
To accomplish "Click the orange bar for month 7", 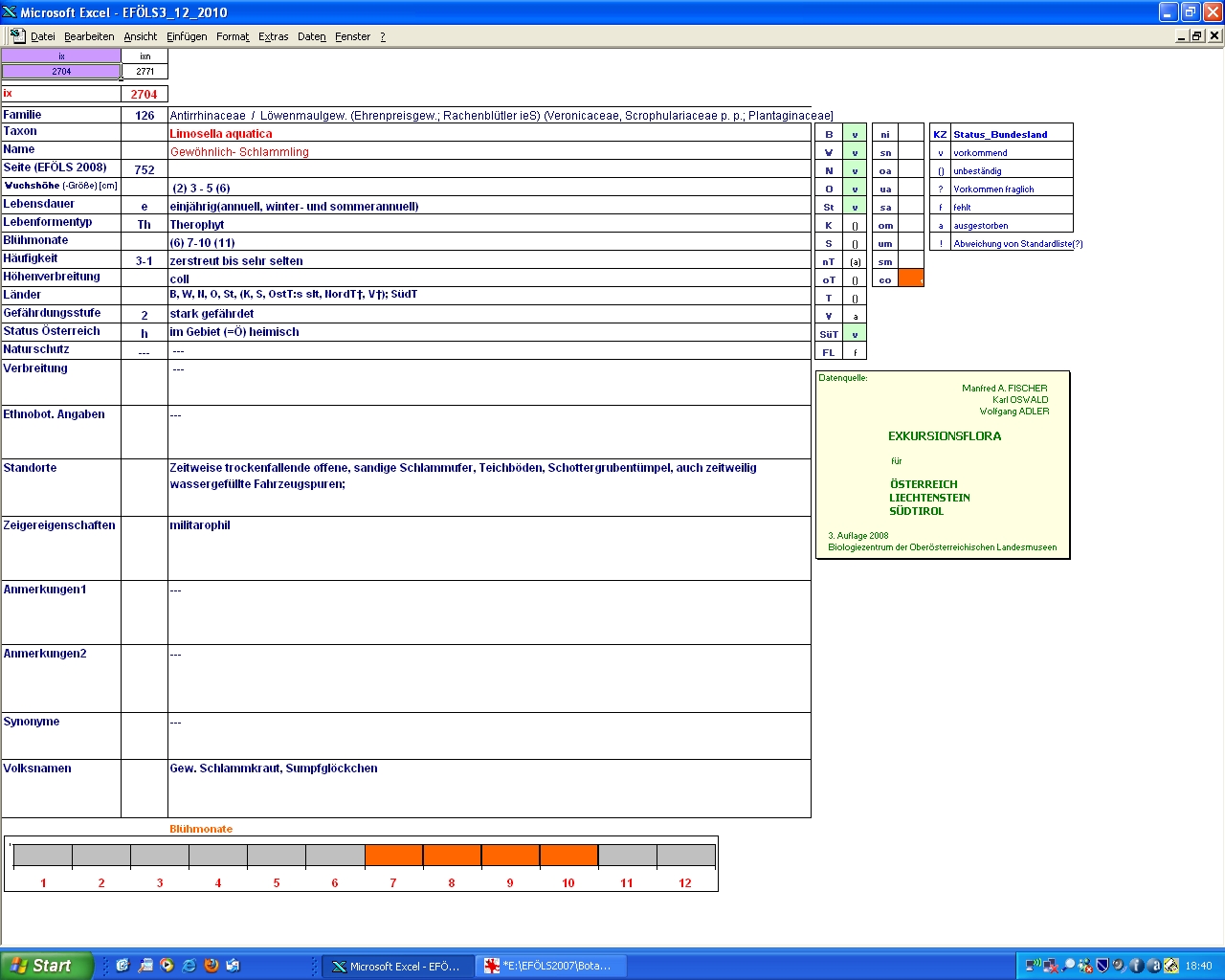I will [x=393, y=855].
